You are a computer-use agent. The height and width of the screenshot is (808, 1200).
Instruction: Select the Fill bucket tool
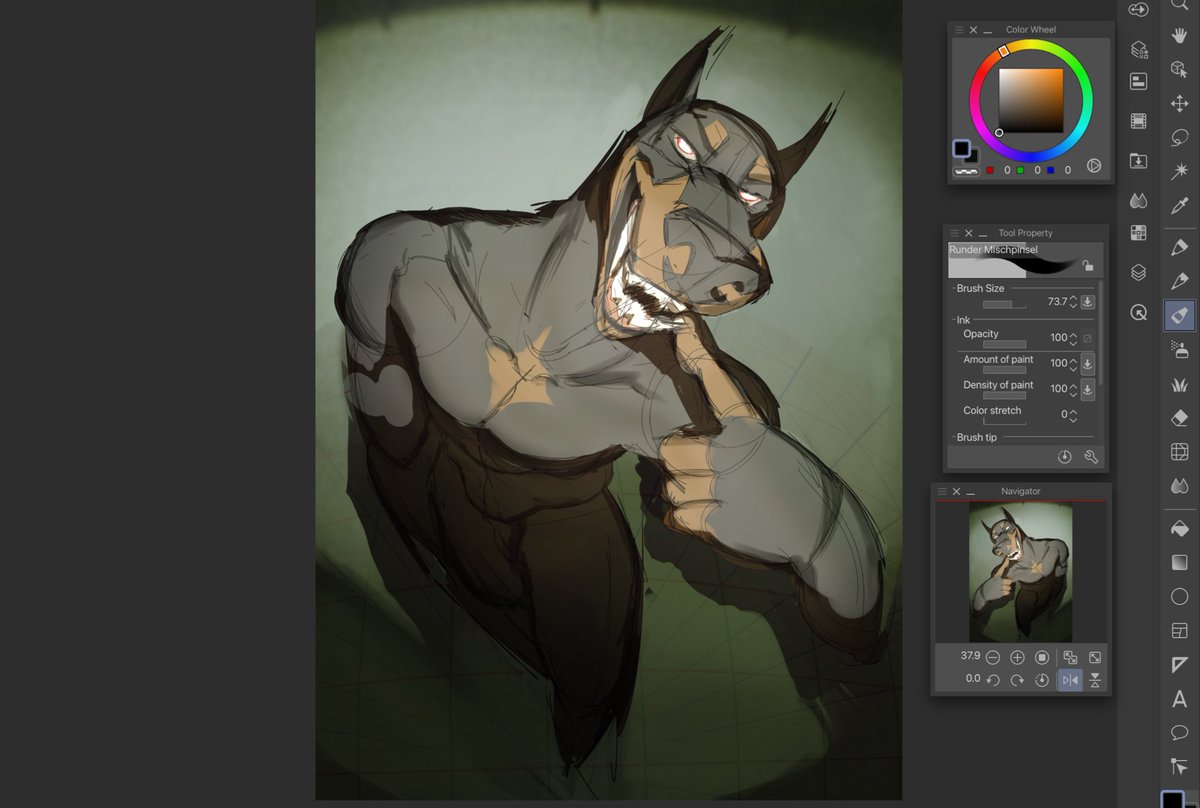1179,528
